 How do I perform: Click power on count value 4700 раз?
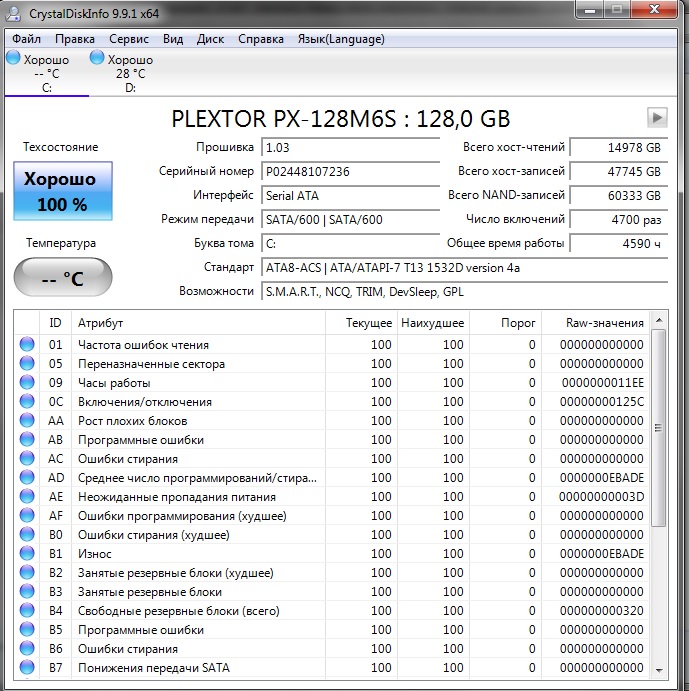point(618,219)
